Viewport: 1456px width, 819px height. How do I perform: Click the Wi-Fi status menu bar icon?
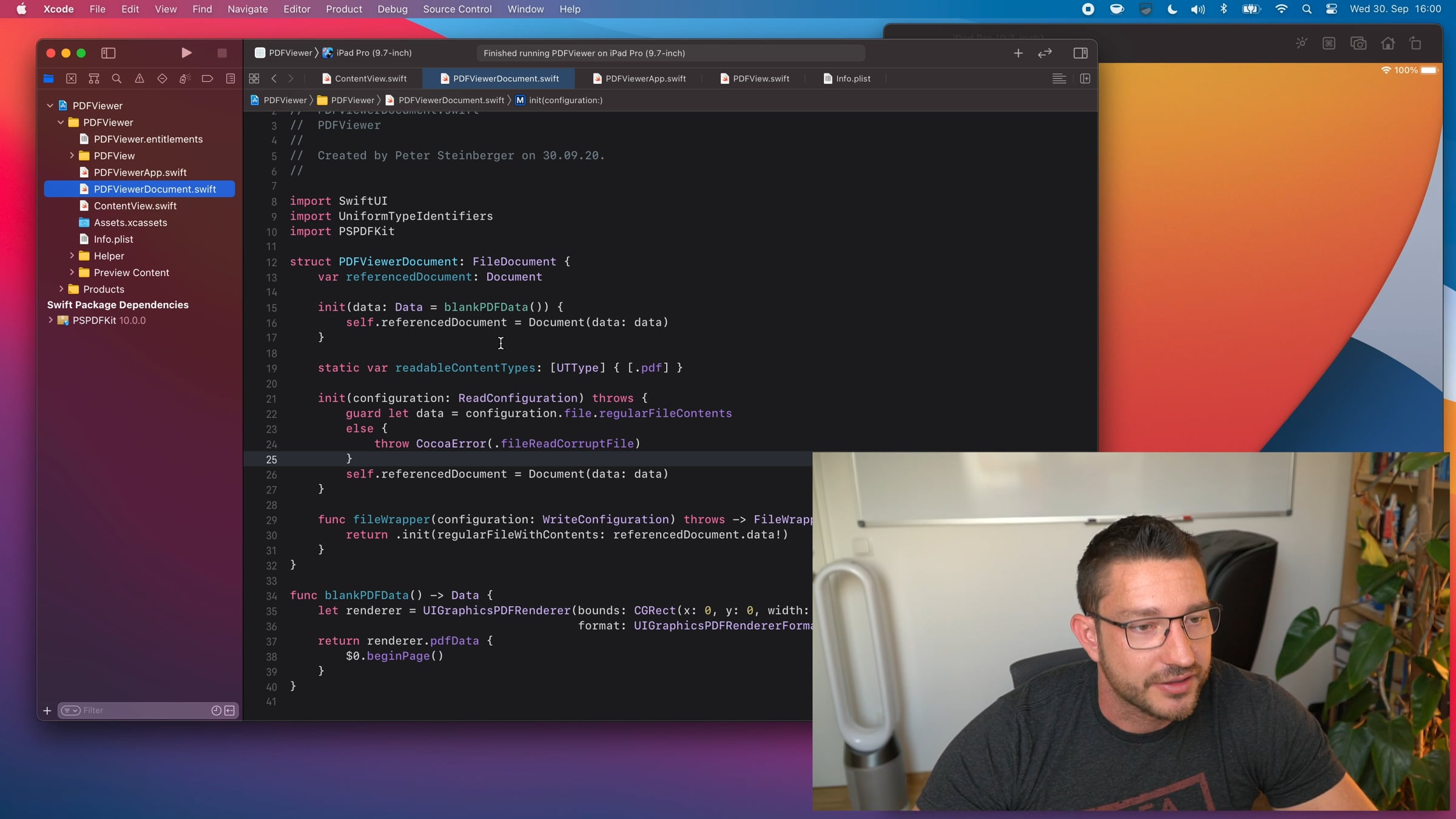[x=1281, y=9]
